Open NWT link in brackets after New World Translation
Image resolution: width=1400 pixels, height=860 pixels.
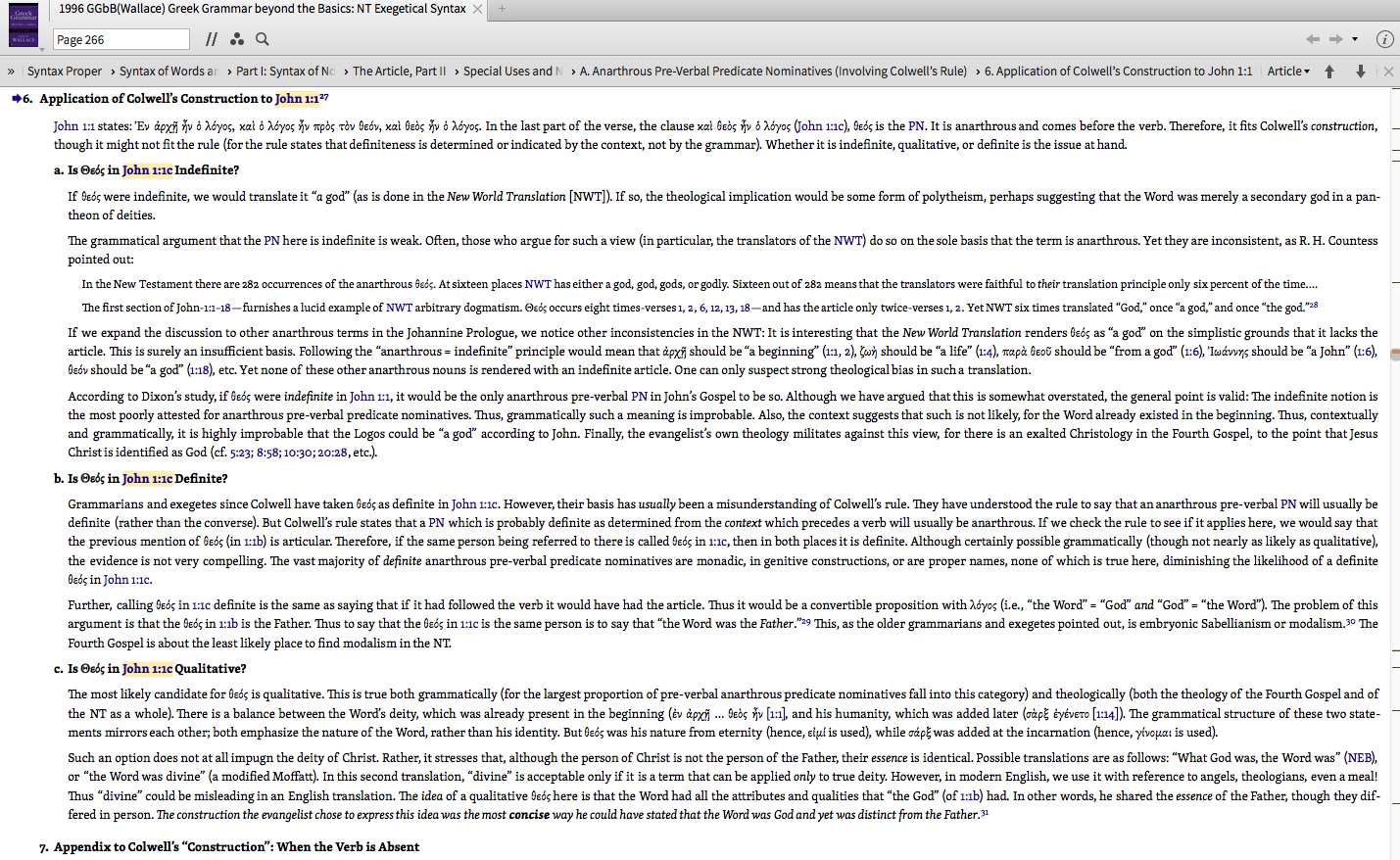click(589, 197)
